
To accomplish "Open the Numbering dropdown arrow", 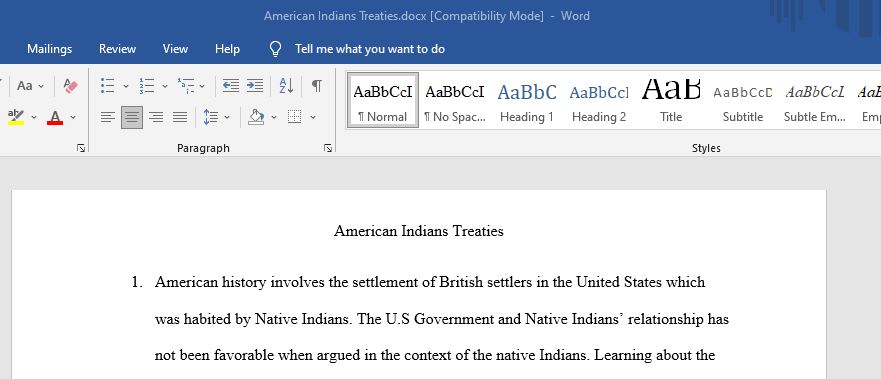I will pyautogui.click(x=165, y=86).
